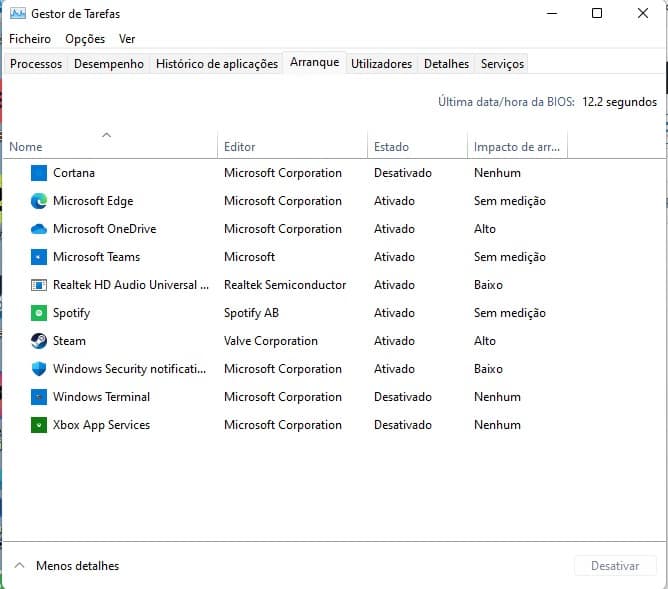Select the Xbox App Services entry
This screenshot has width=668, height=589.
point(101,425)
